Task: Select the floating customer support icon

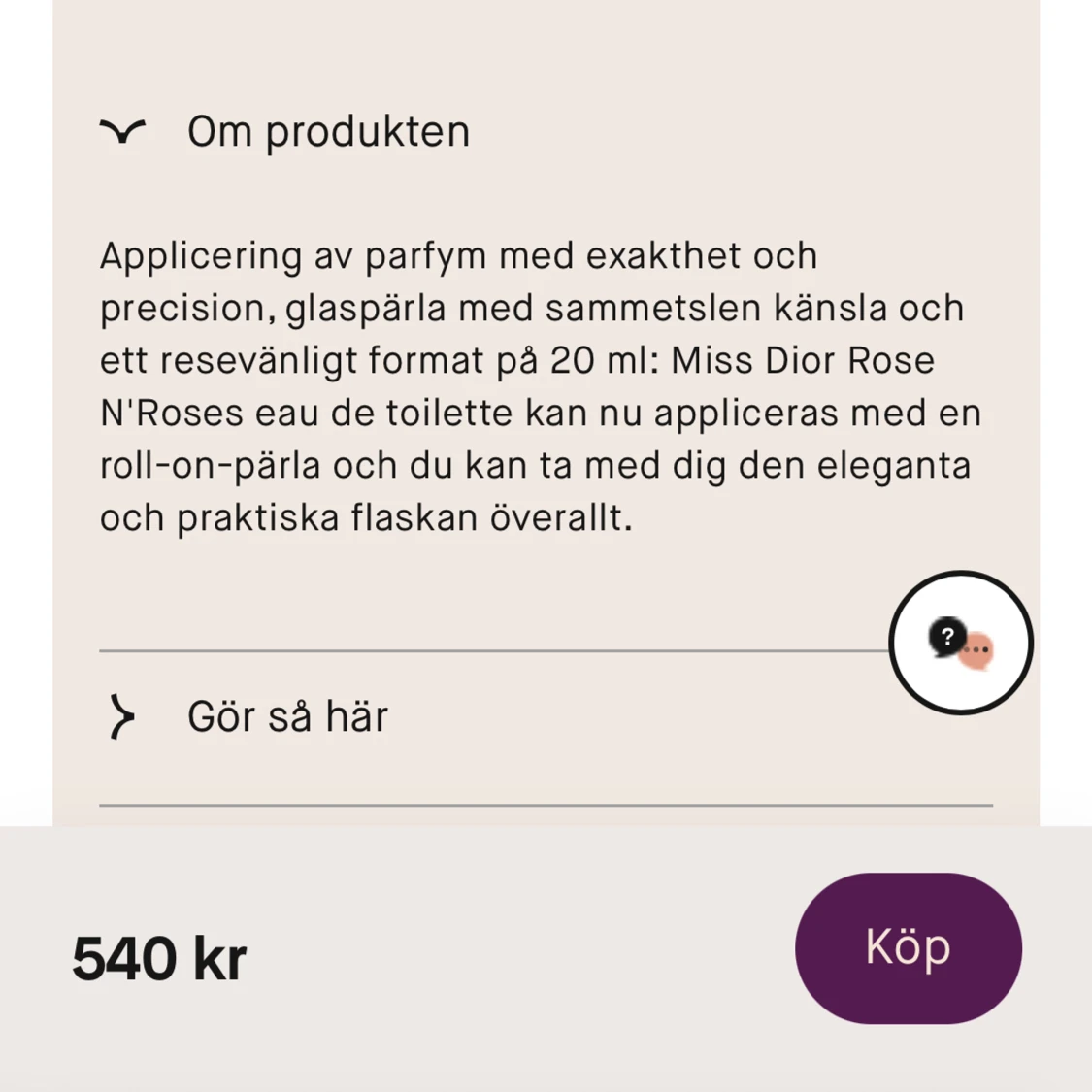Action: tap(960, 642)
